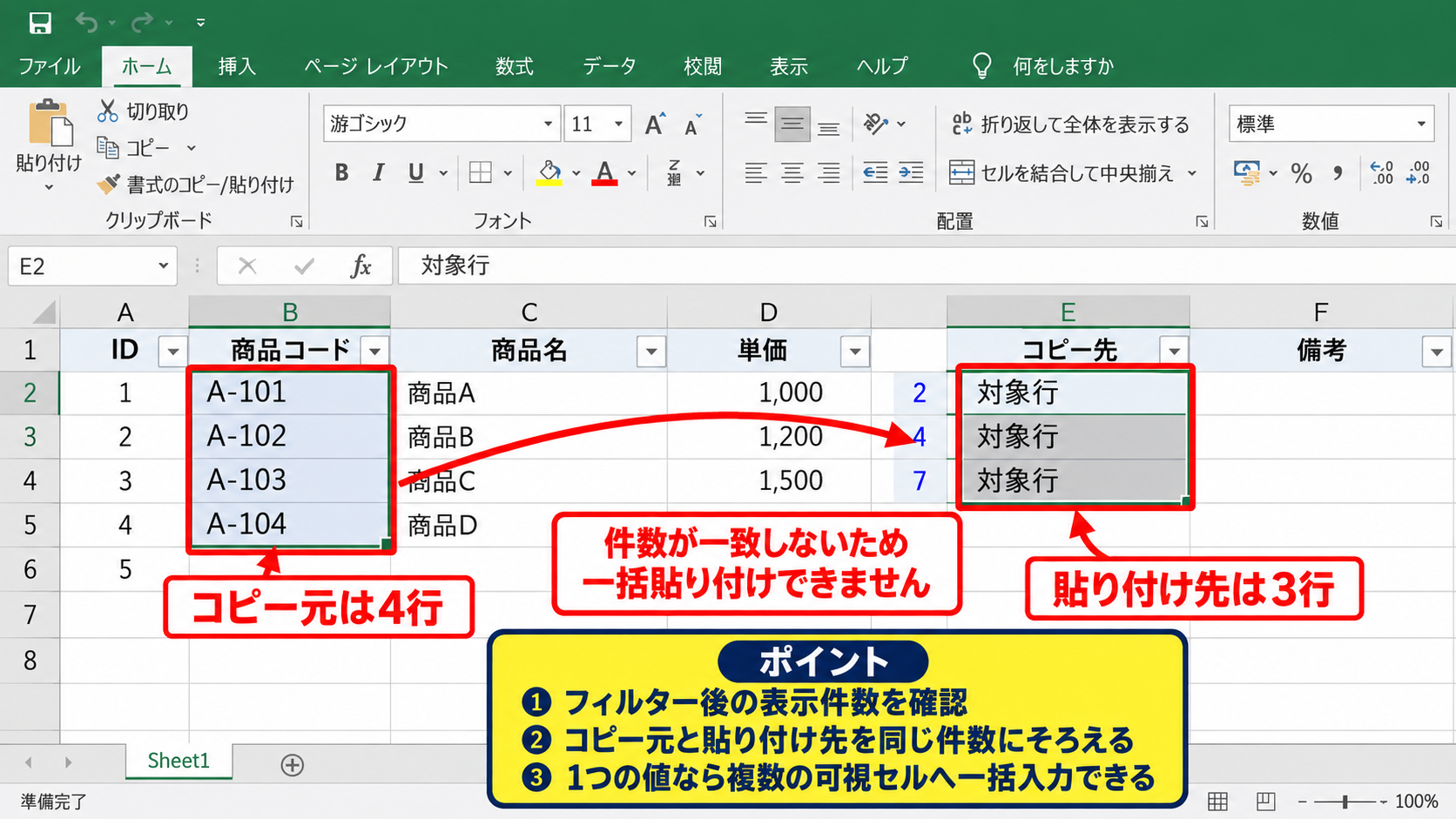This screenshot has width=1456, height=819.
Task: Open the 挿入 (Insert) ribbon tab
Action: [x=237, y=66]
